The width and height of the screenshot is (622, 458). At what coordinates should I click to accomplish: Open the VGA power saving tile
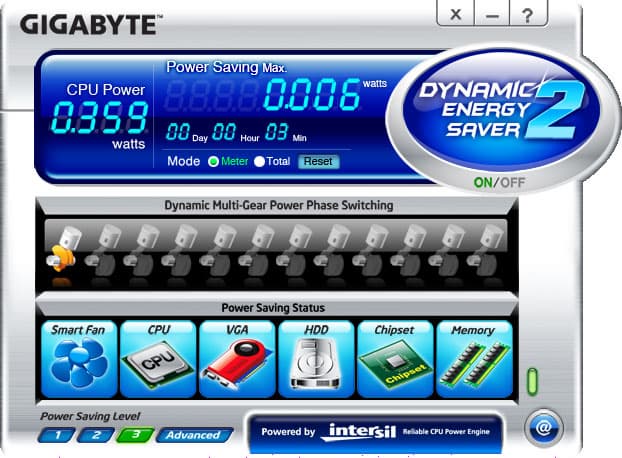pos(237,359)
